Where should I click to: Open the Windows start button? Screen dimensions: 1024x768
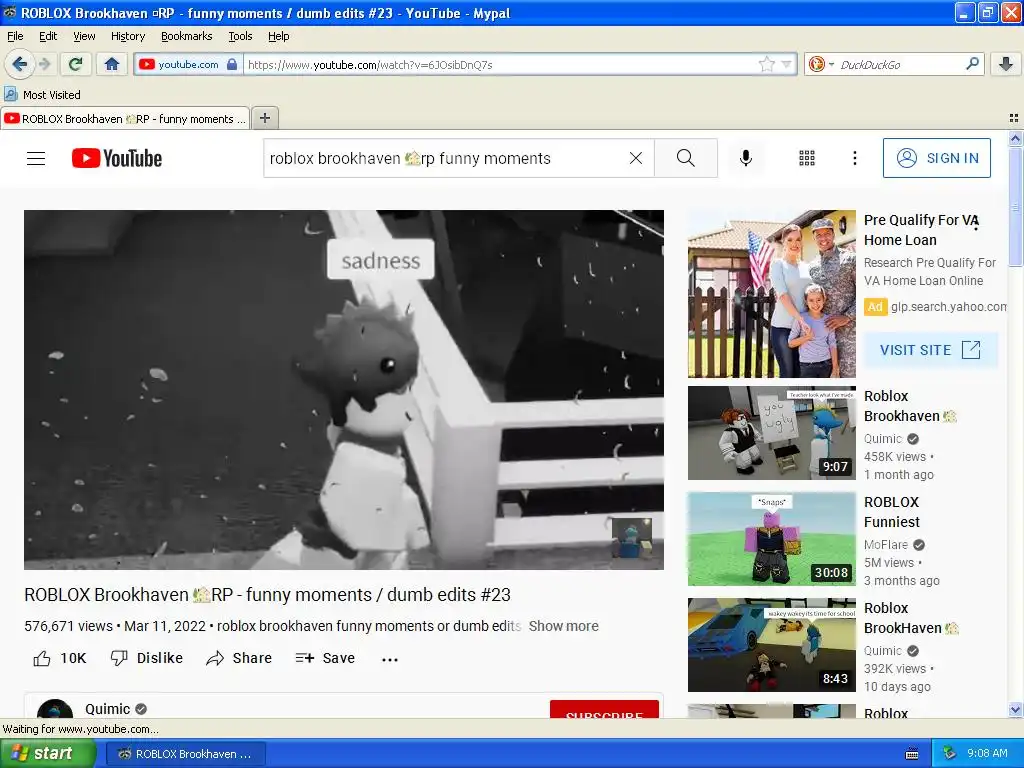coord(48,753)
